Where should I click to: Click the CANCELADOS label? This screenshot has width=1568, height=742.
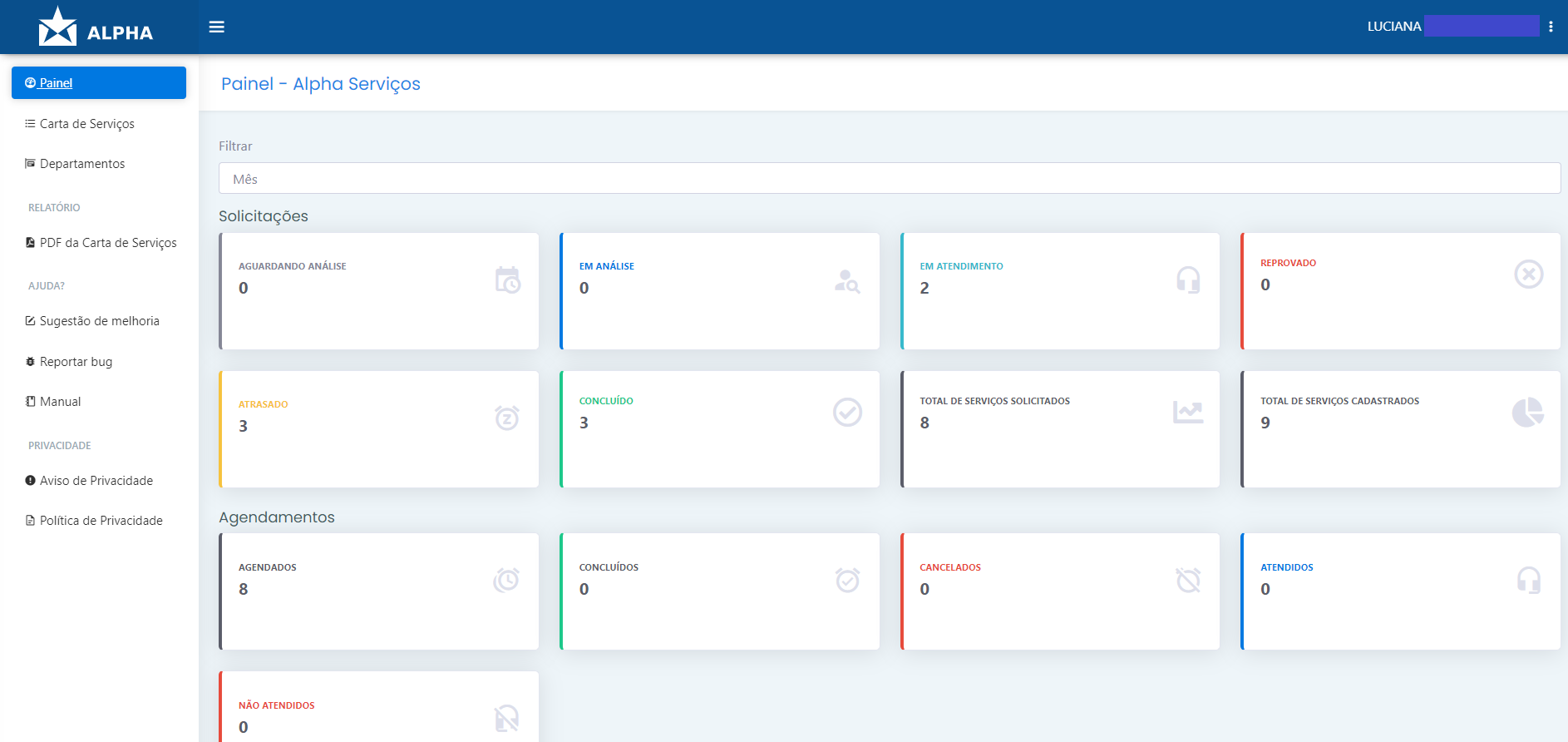tap(950, 567)
